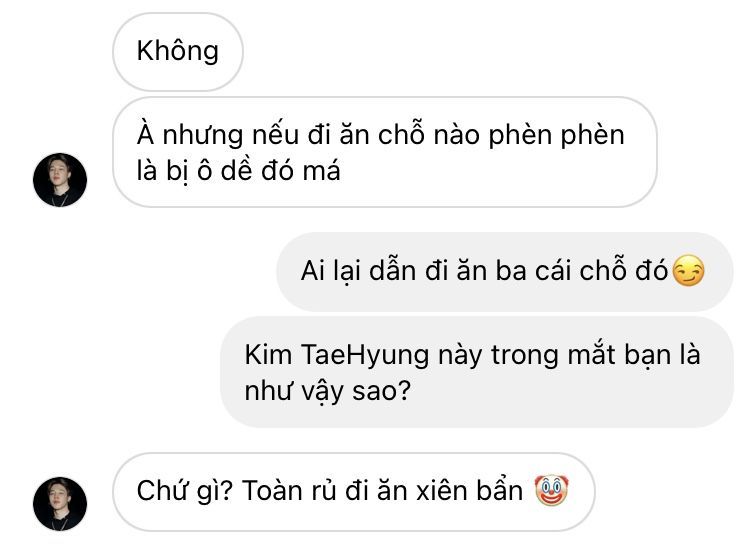Viewport: 750px width, 544px height.
Task: Click the words "Ai lại dẫn"
Action: coord(359,271)
